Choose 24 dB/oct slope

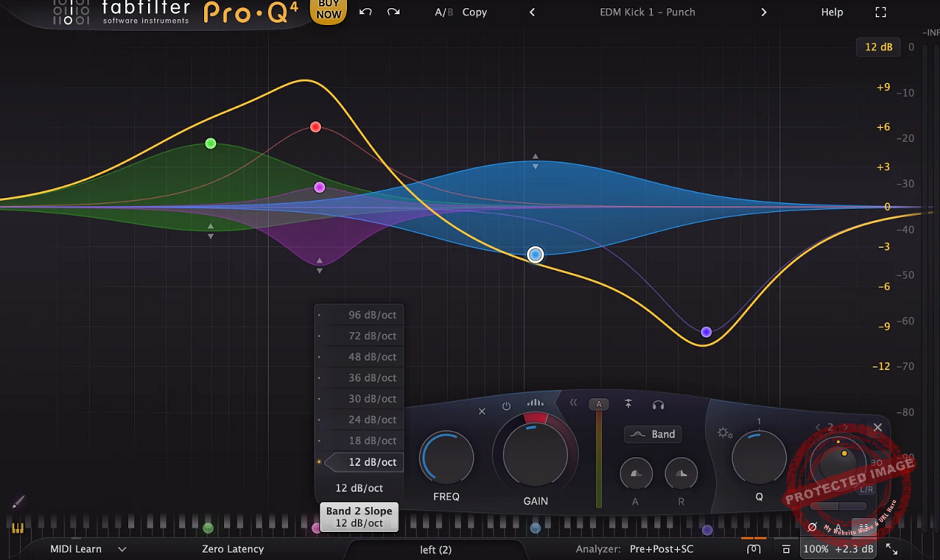tap(359, 420)
